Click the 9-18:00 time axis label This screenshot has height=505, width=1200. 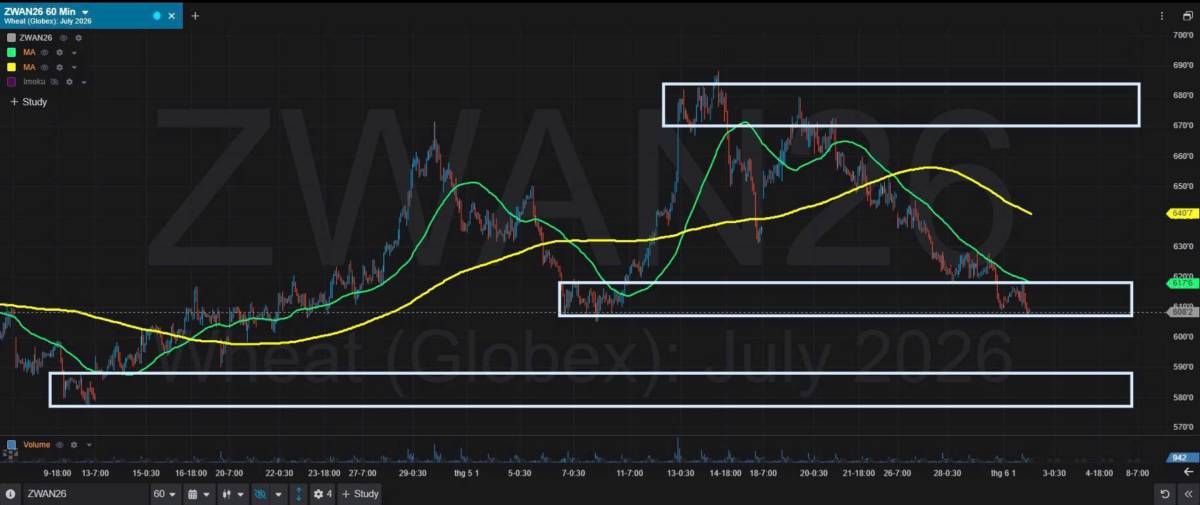(57, 472)
